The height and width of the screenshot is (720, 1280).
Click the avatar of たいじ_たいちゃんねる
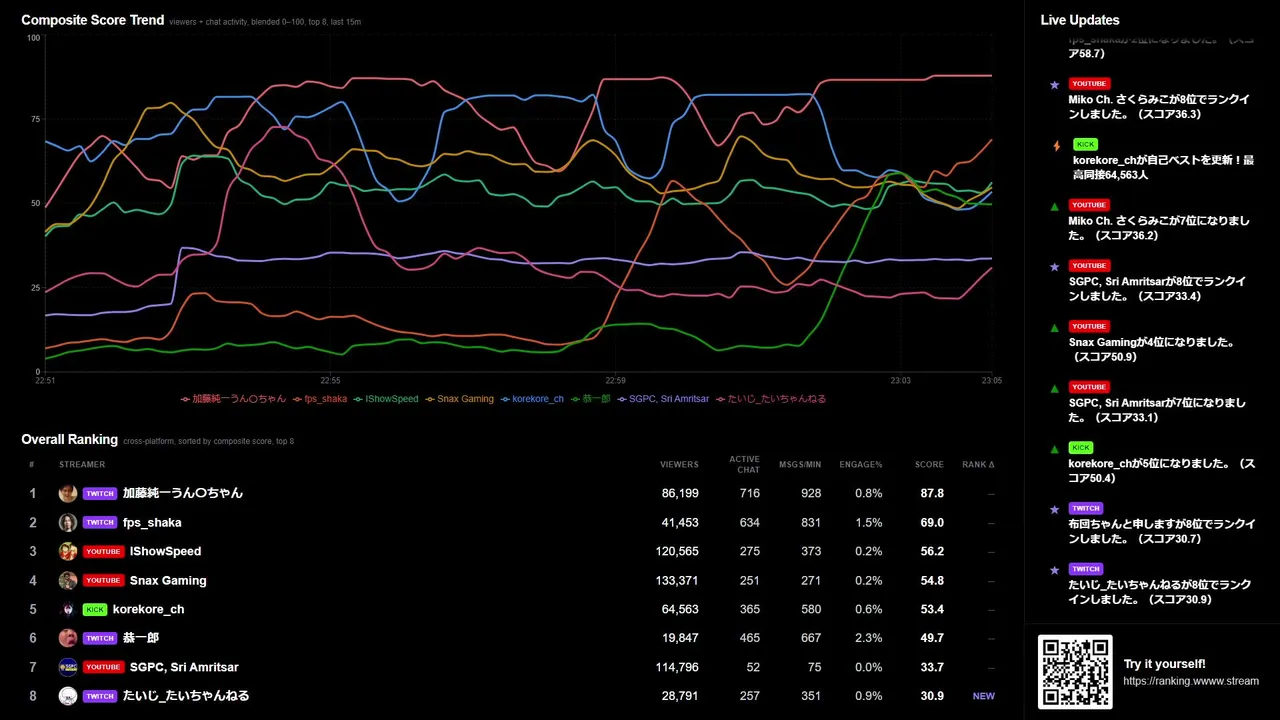click(68, 696)
